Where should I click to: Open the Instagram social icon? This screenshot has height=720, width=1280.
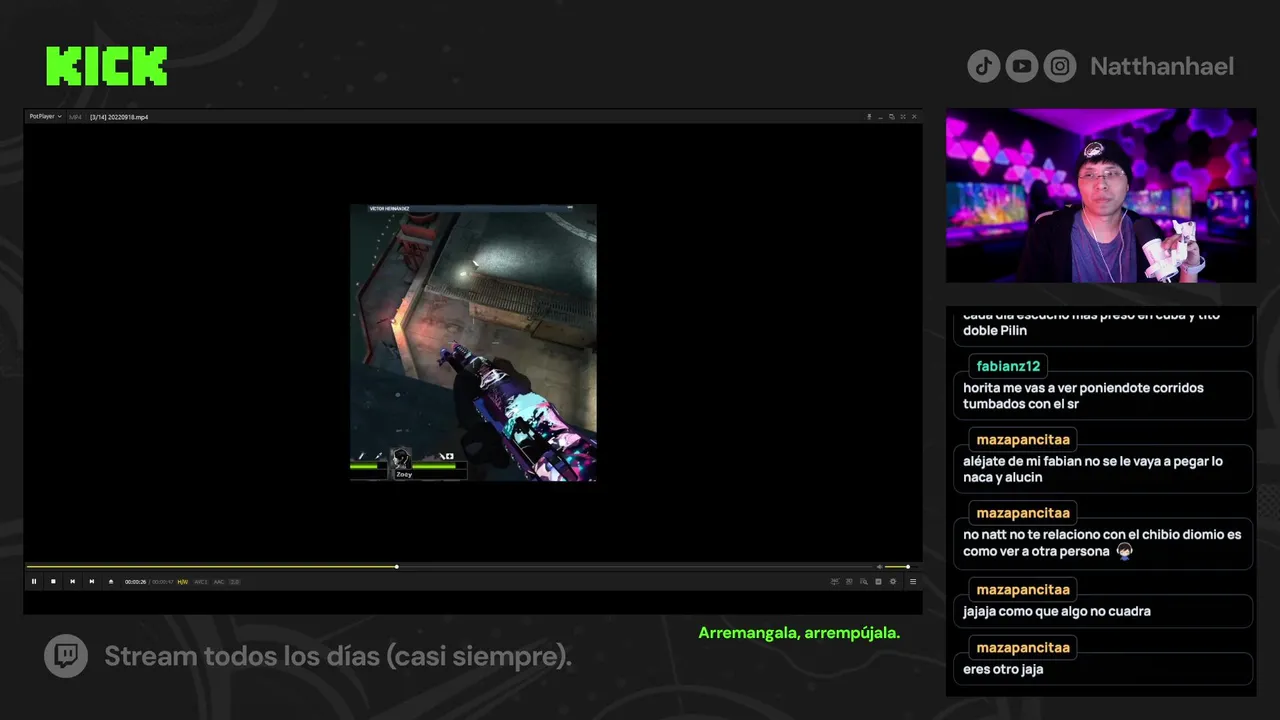pos(1060,66)
